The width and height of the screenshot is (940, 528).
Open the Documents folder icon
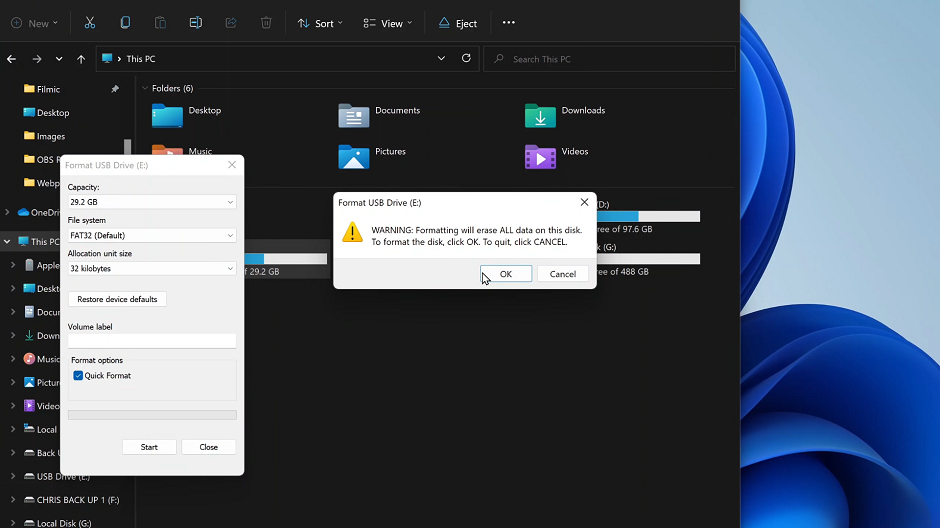click(354, 115)
